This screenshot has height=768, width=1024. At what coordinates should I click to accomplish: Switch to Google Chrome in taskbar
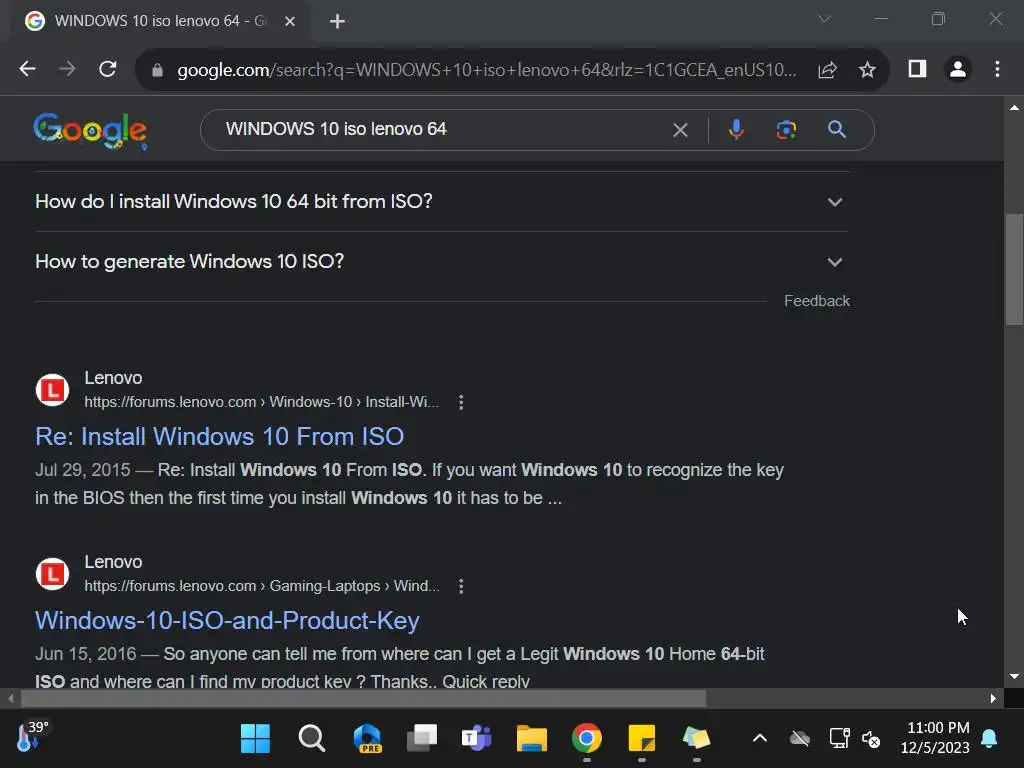coord(586,739)
